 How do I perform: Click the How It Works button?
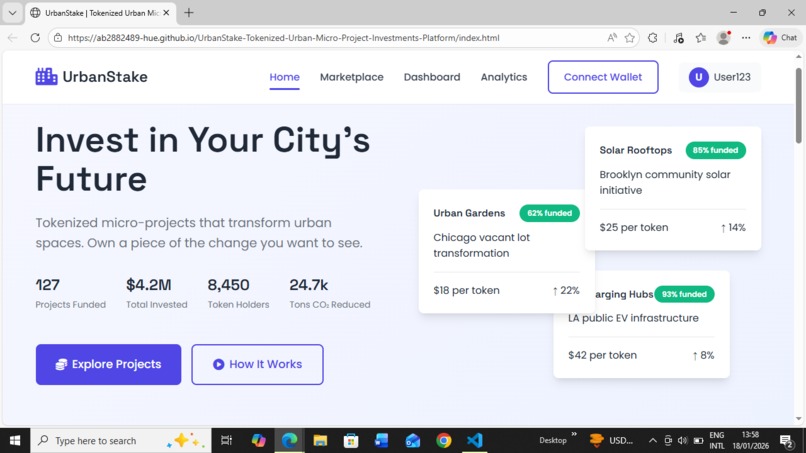pyautogui.click(x=258, y=364)
